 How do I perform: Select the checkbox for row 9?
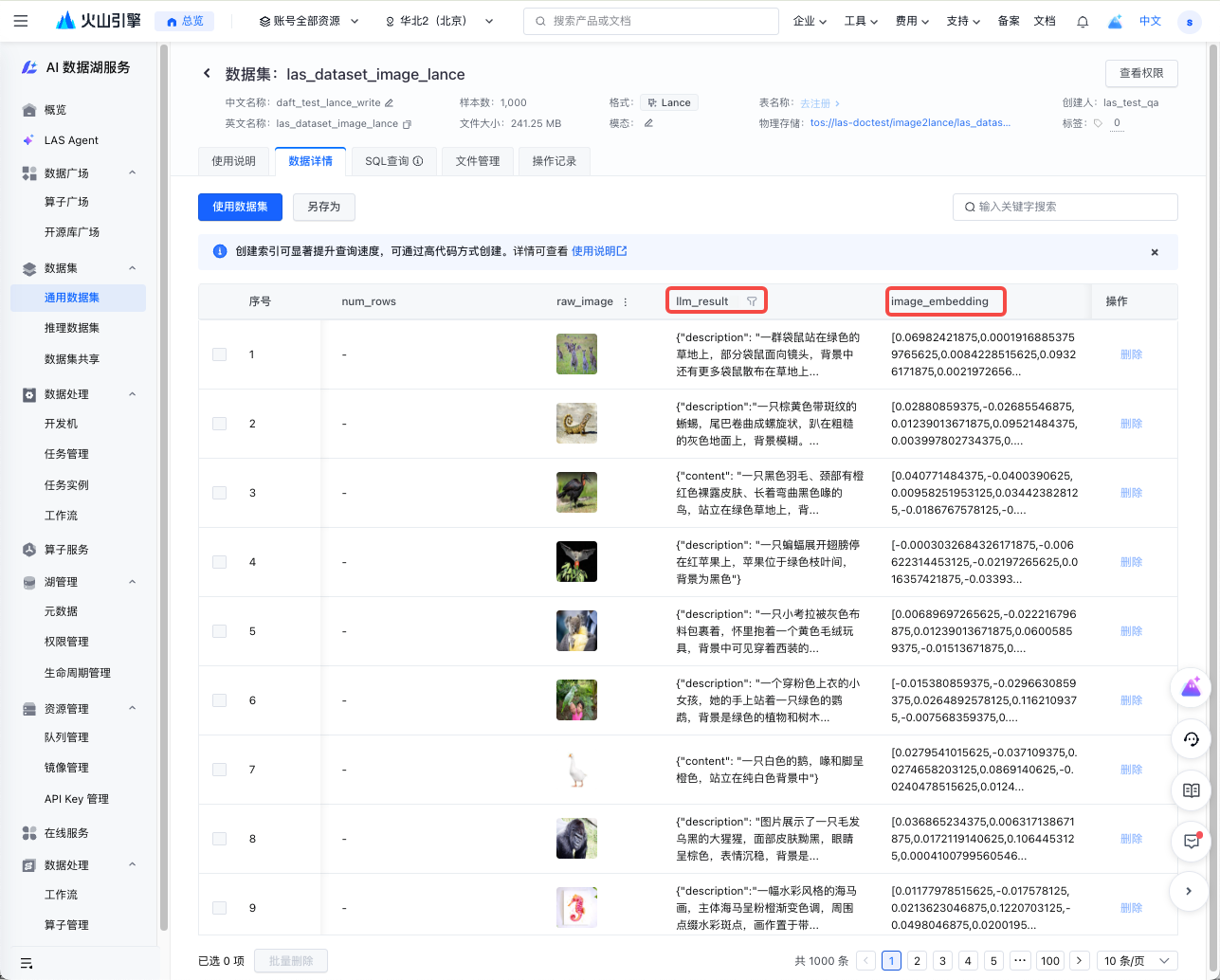click(x=220, y=908)
